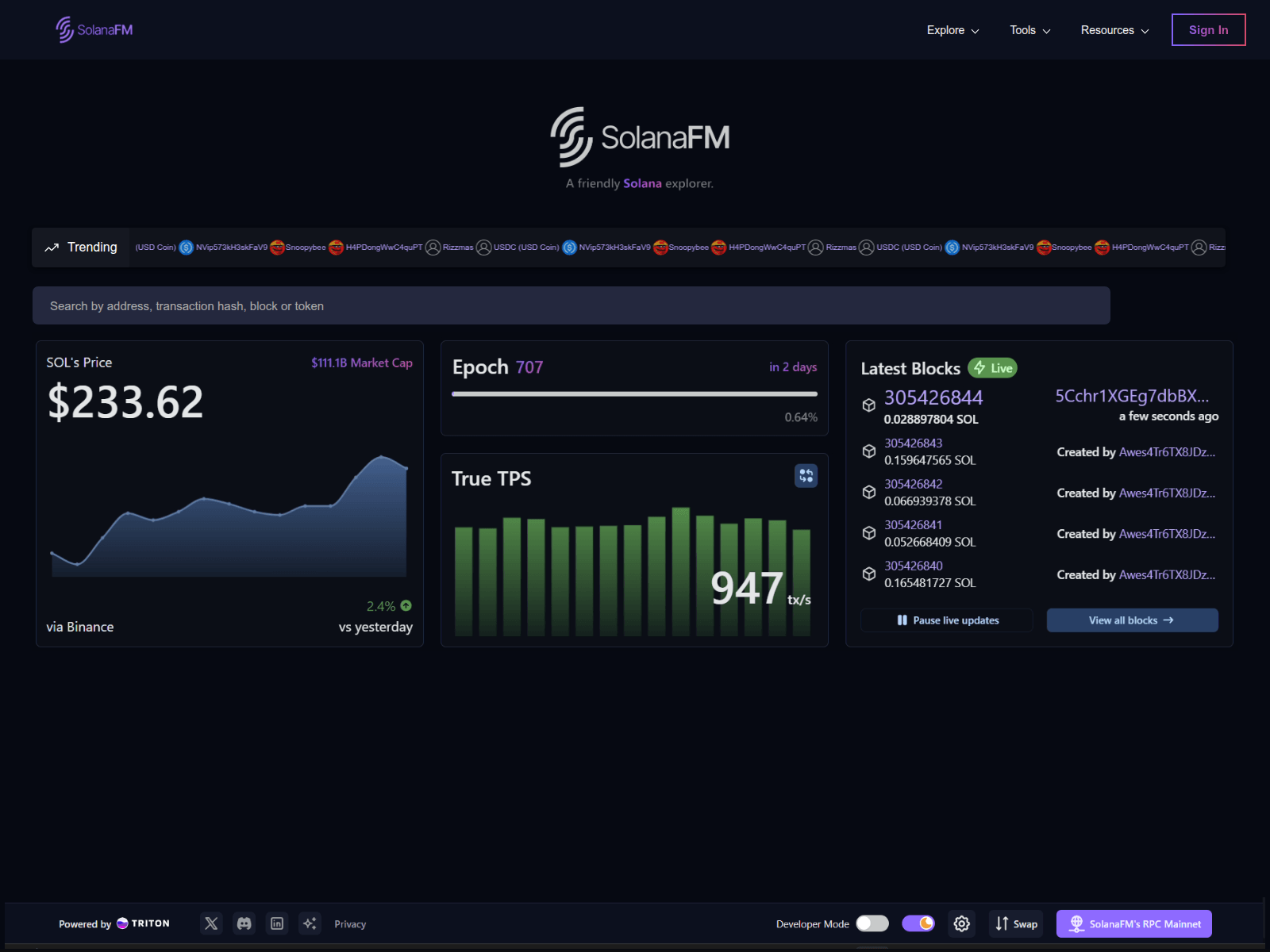The image size is (1270, 952).
Task: Click the 'in 2 days' epoch text
Action: [793, 367]
